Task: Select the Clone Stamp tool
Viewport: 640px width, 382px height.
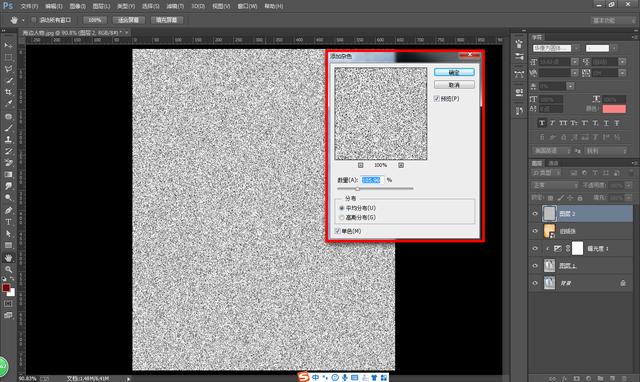Action: [x=8, y=139]
